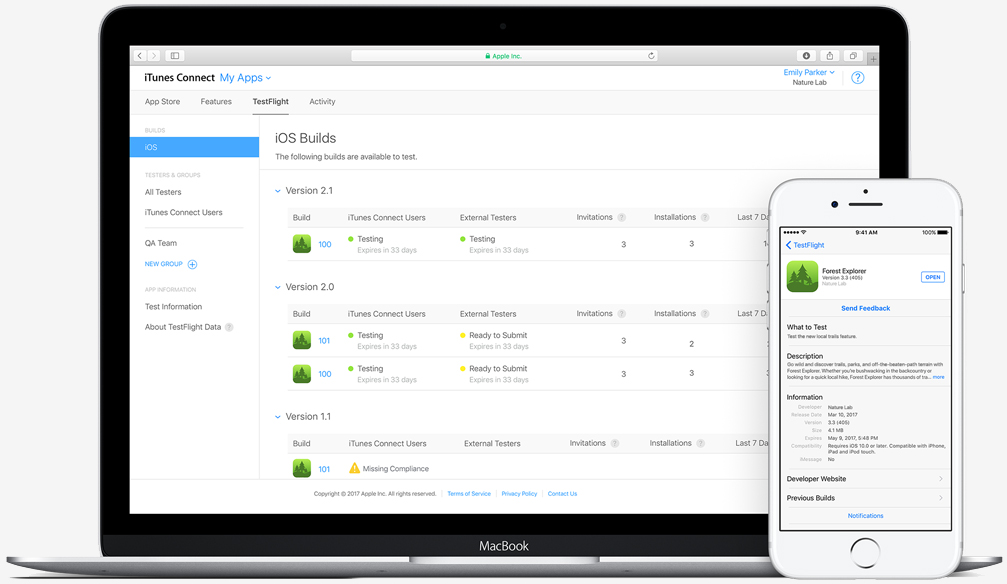The width and height of the screenshot is (1007, 584).
Task: Reload the page with the refresh icon
Action: click(x=651, y=56)
